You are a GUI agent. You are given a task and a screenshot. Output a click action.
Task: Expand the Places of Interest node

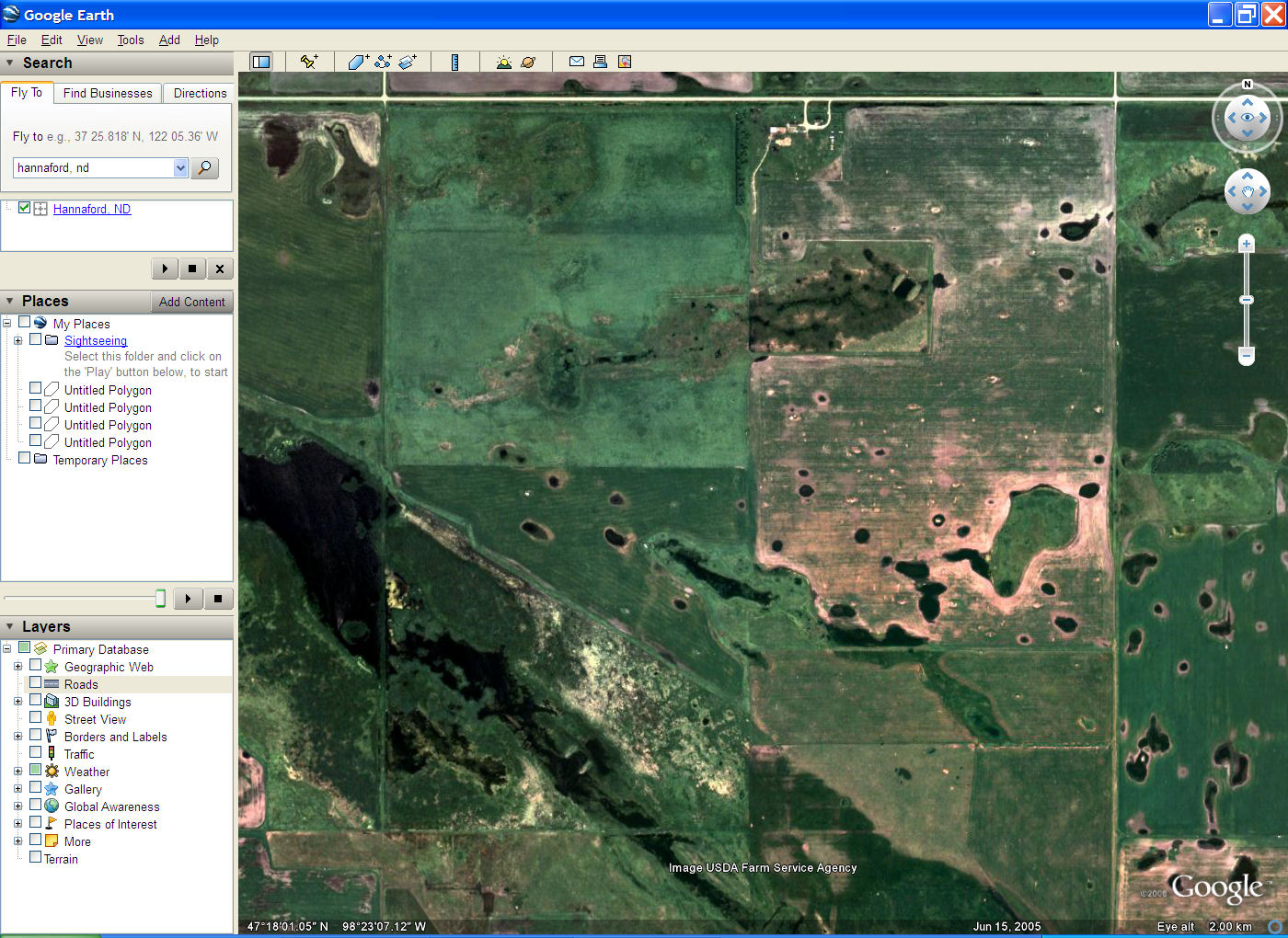pos(17,824)
